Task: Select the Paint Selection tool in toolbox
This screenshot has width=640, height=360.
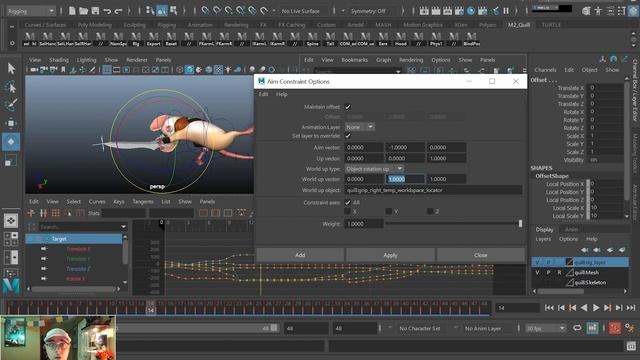Action: (x=11, y=104)
